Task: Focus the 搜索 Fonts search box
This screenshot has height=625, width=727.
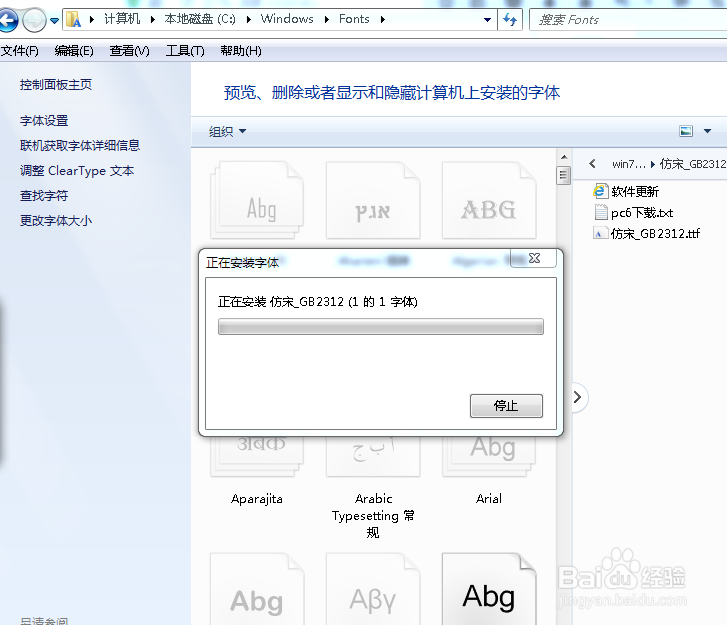Action: (628, 20)
